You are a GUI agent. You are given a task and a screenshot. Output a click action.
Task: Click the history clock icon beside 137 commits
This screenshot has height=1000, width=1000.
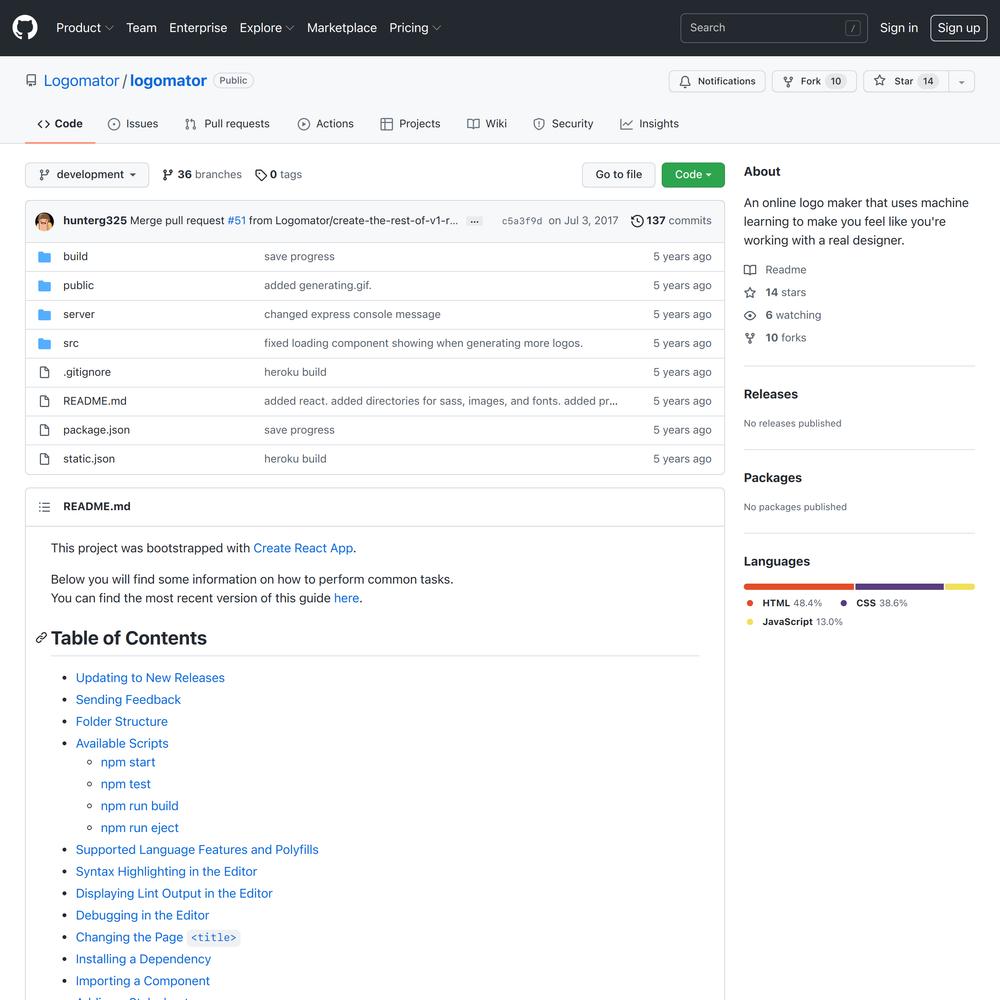(636, 221)
